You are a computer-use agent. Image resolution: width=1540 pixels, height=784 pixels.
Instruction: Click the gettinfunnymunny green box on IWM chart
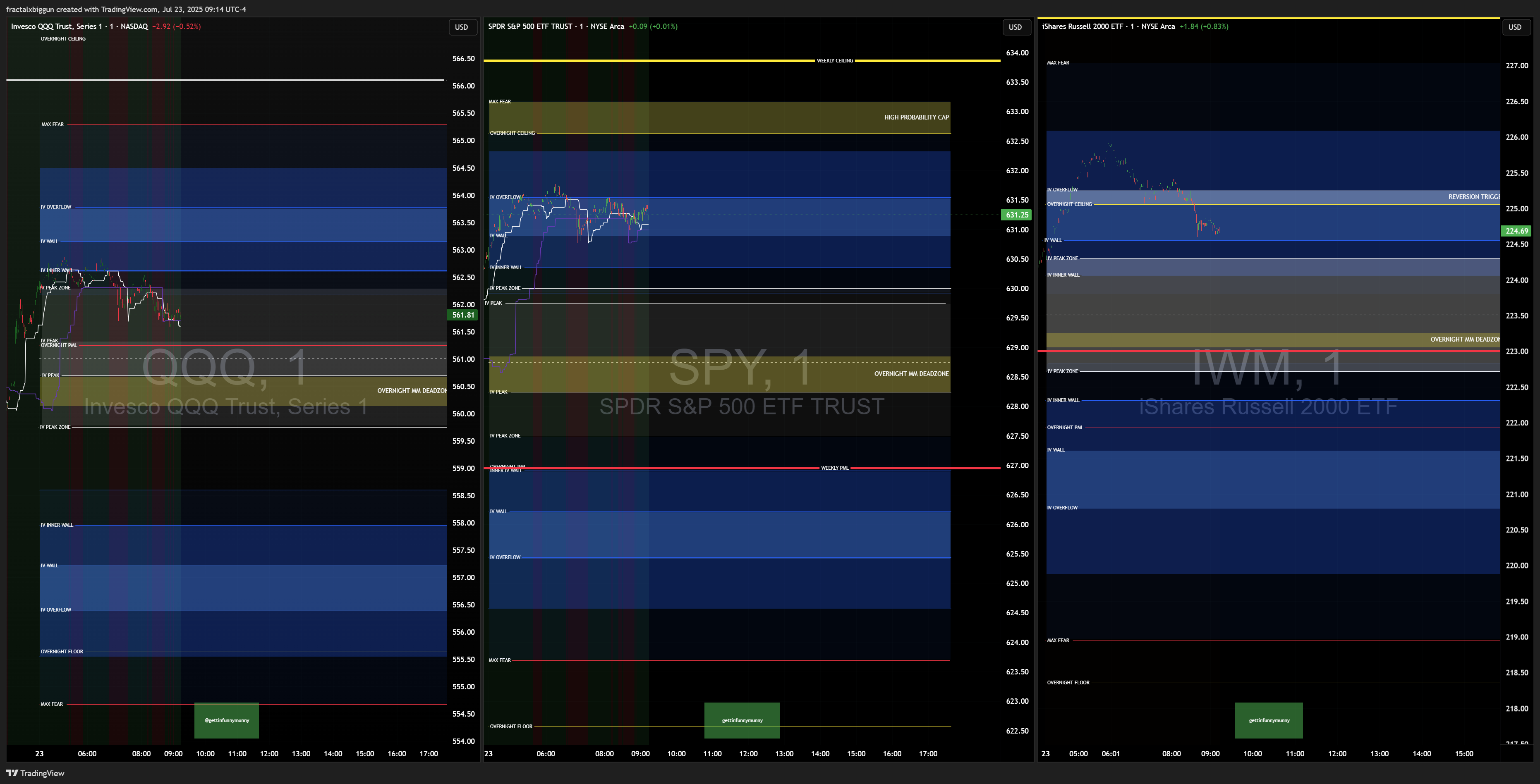pyautogui.click(x=1269, y=720)
